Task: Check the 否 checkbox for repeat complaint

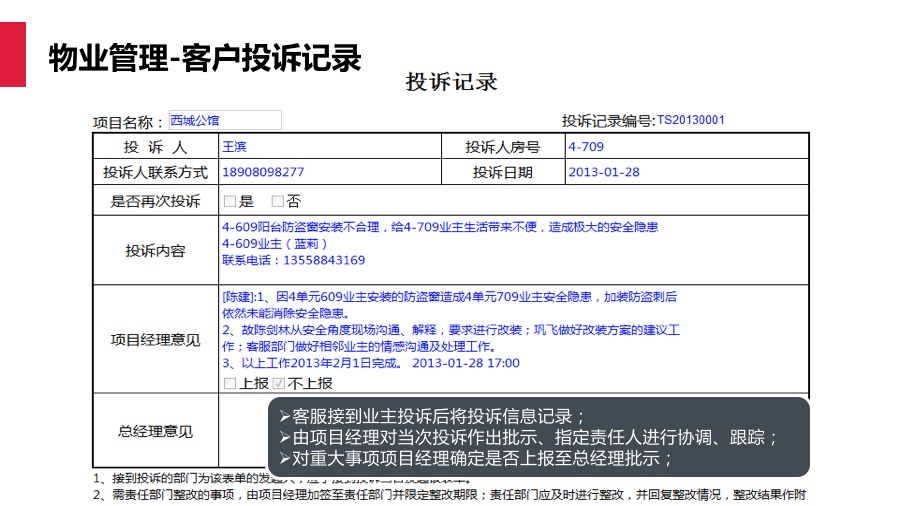Action: click(278, 201)
